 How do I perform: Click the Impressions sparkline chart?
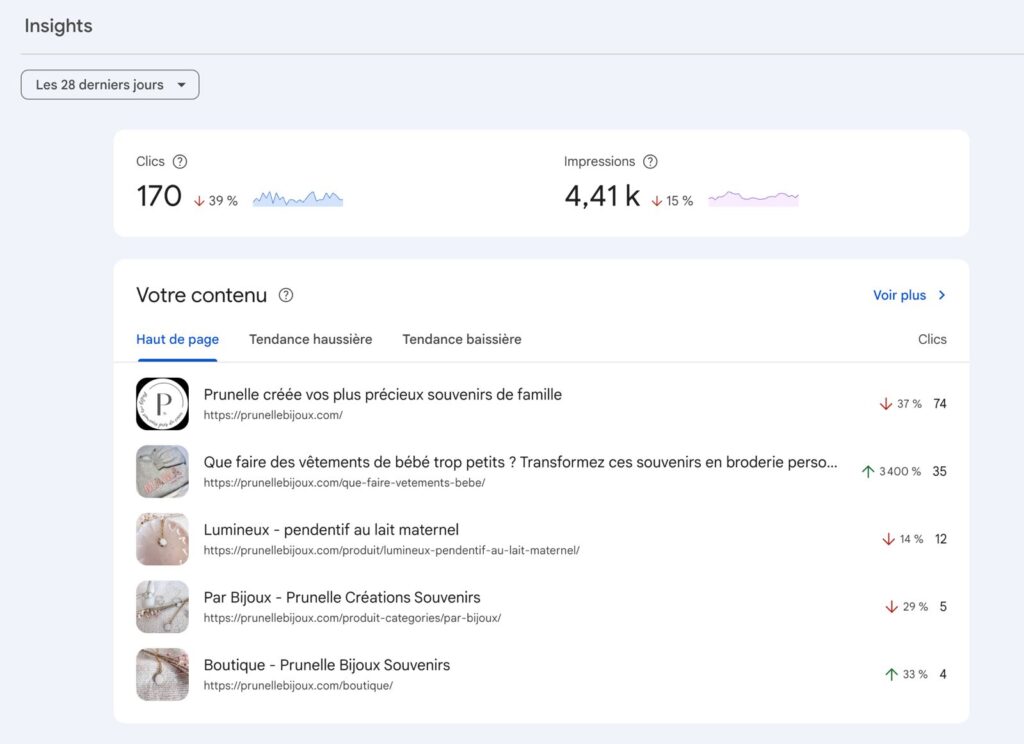pos(753,199)
